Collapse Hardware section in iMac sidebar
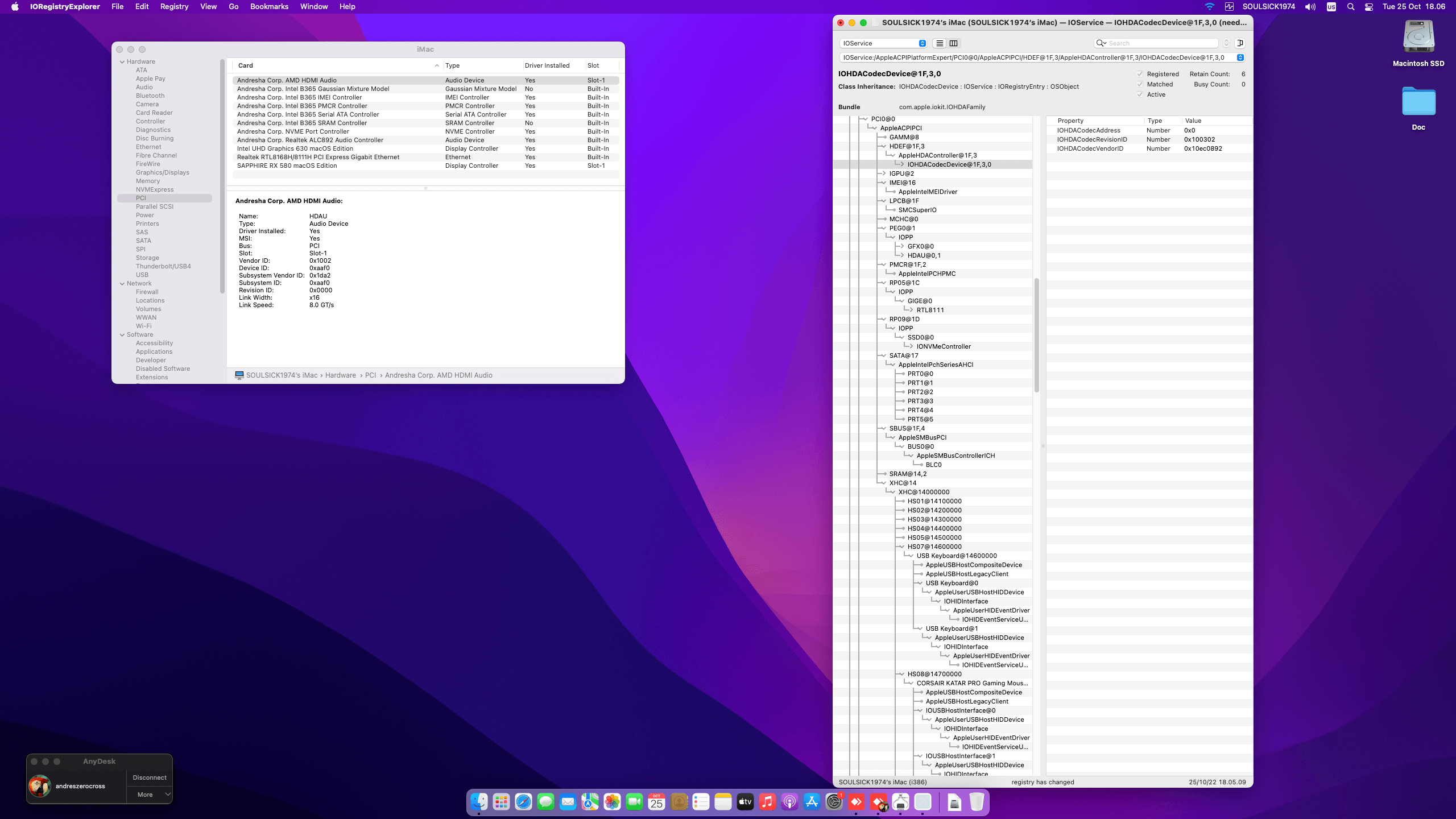This screenshot has height=819, width=1456. (x=122, y=61)
